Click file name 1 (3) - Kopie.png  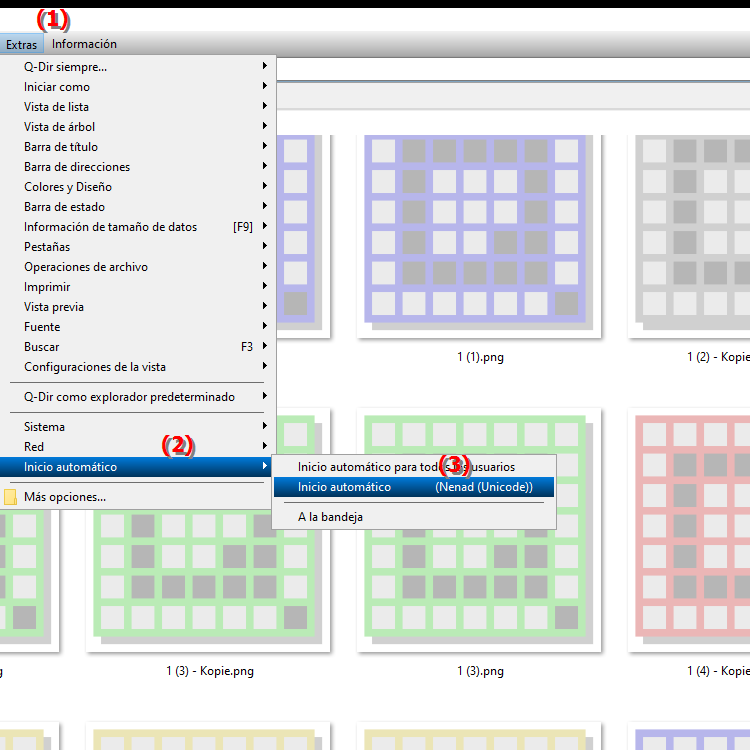coord(210,671)
